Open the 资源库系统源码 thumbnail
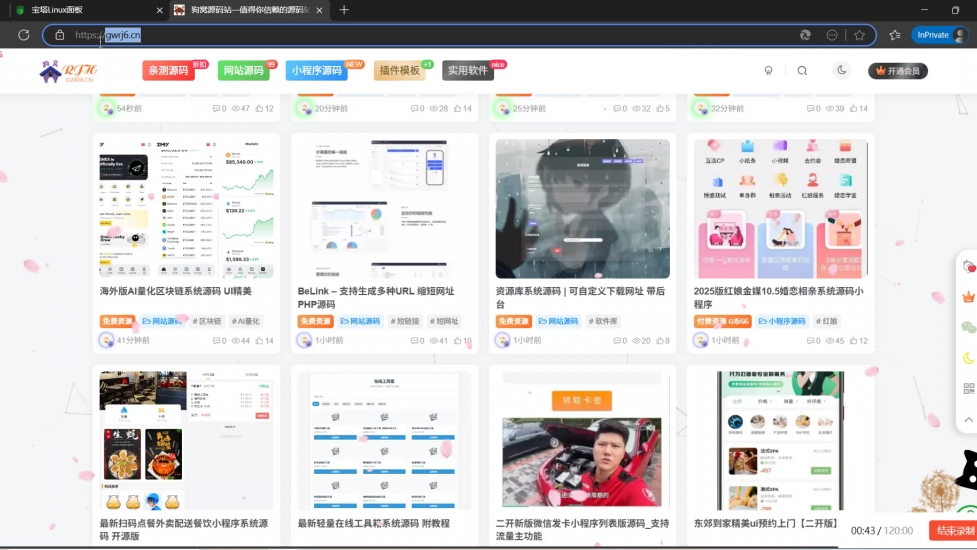 tap(583, 208)
